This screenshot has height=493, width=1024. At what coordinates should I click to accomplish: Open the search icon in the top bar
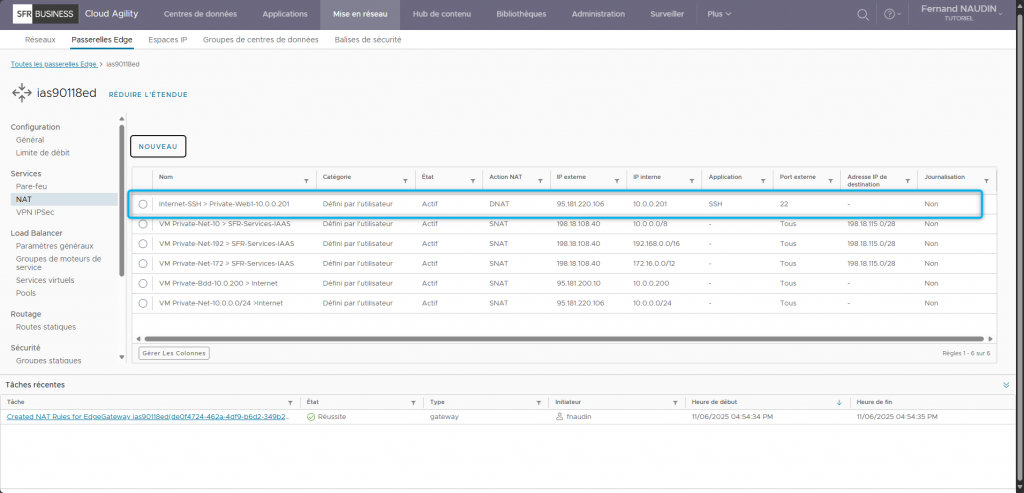(x=863, y=15)
